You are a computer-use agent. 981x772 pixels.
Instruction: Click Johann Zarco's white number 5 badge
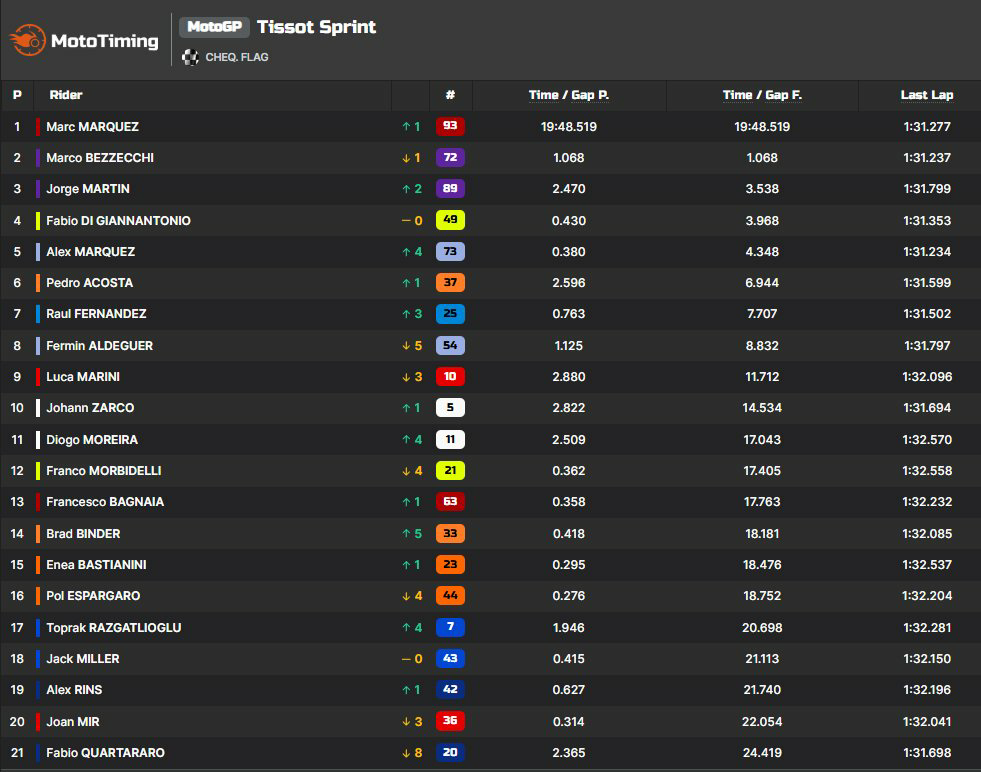[x=450, y=407]
